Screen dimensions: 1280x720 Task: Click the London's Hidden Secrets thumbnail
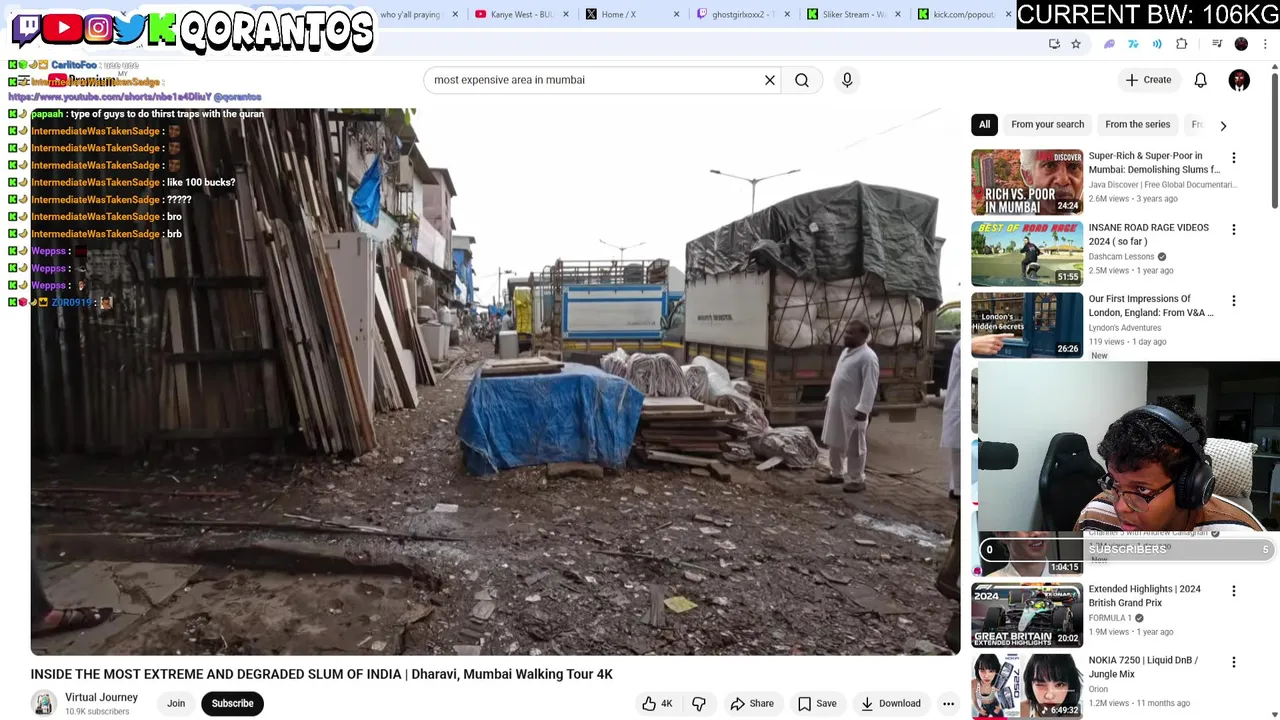pyautogui.click(x=1027, y=325)
